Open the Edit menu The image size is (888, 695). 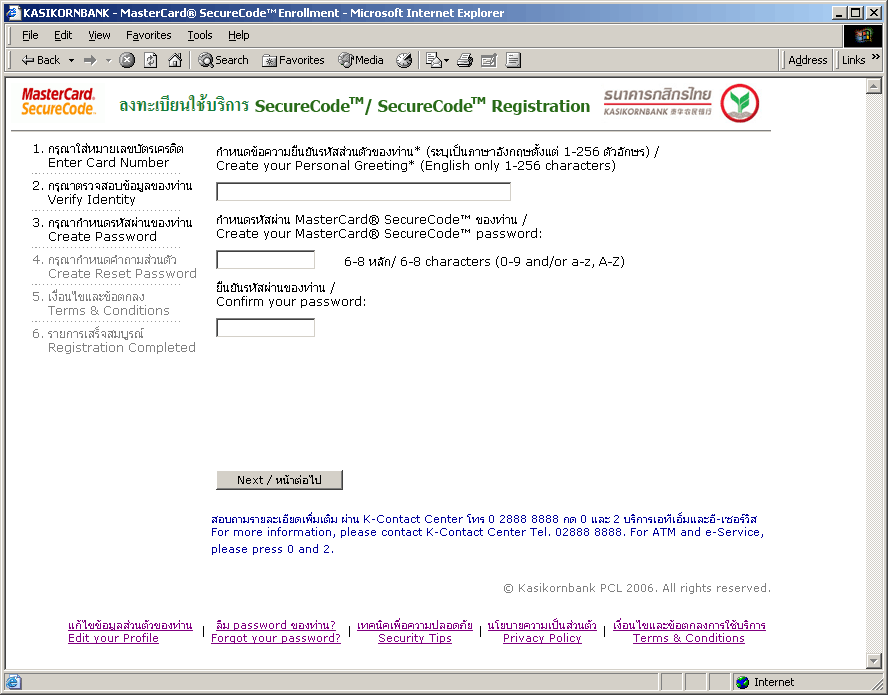pyautogui.click(x=63, y=35)
